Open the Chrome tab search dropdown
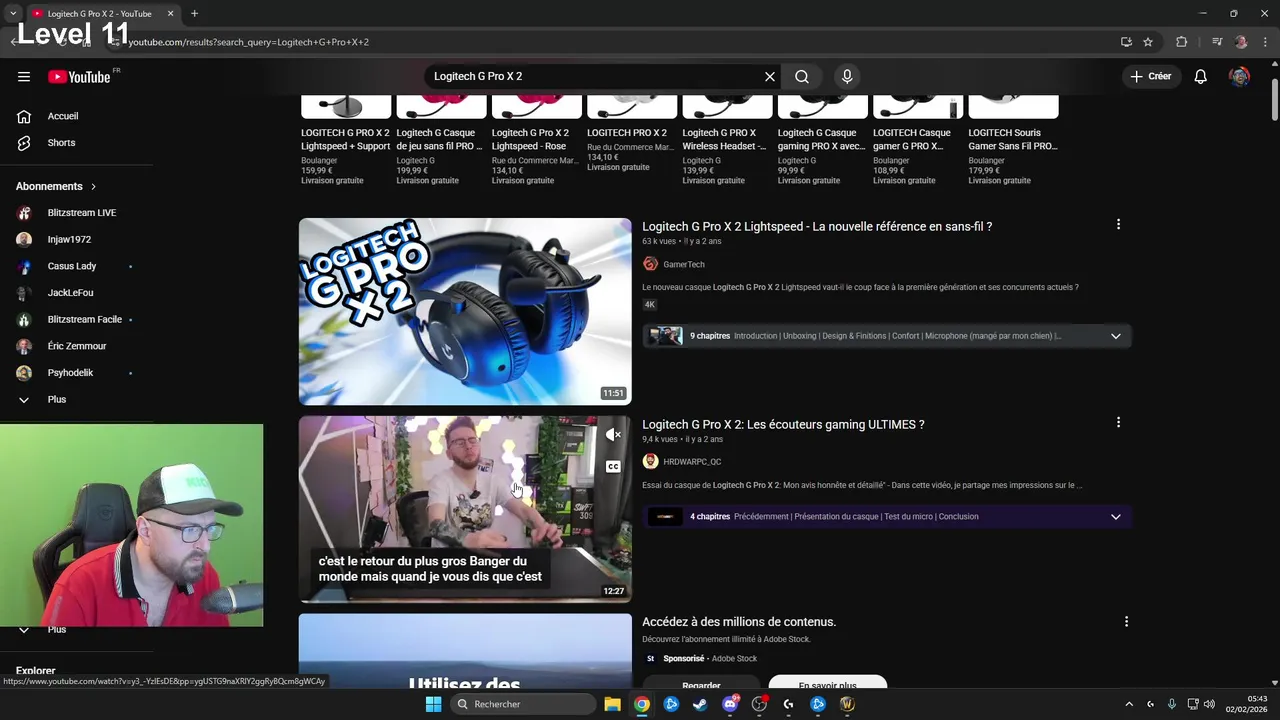 pos(13,13)
